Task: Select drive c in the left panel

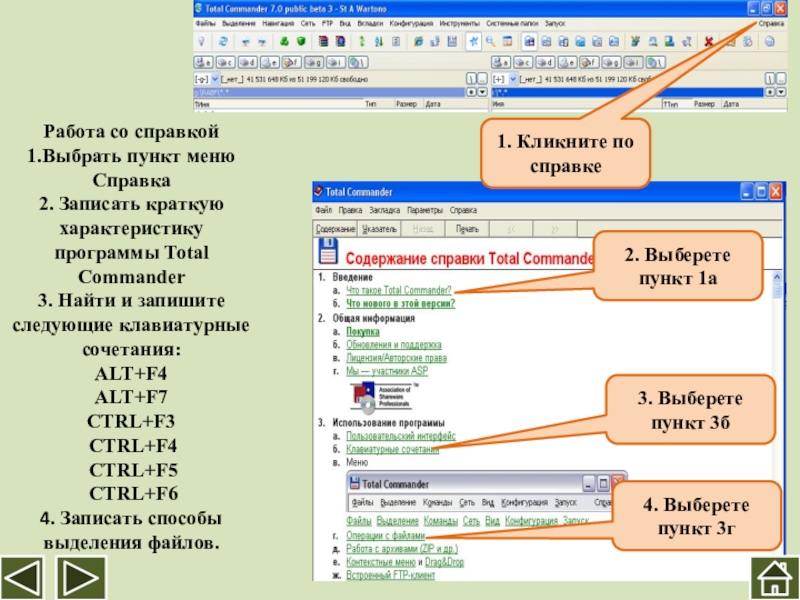Action: tap(225, 62)
